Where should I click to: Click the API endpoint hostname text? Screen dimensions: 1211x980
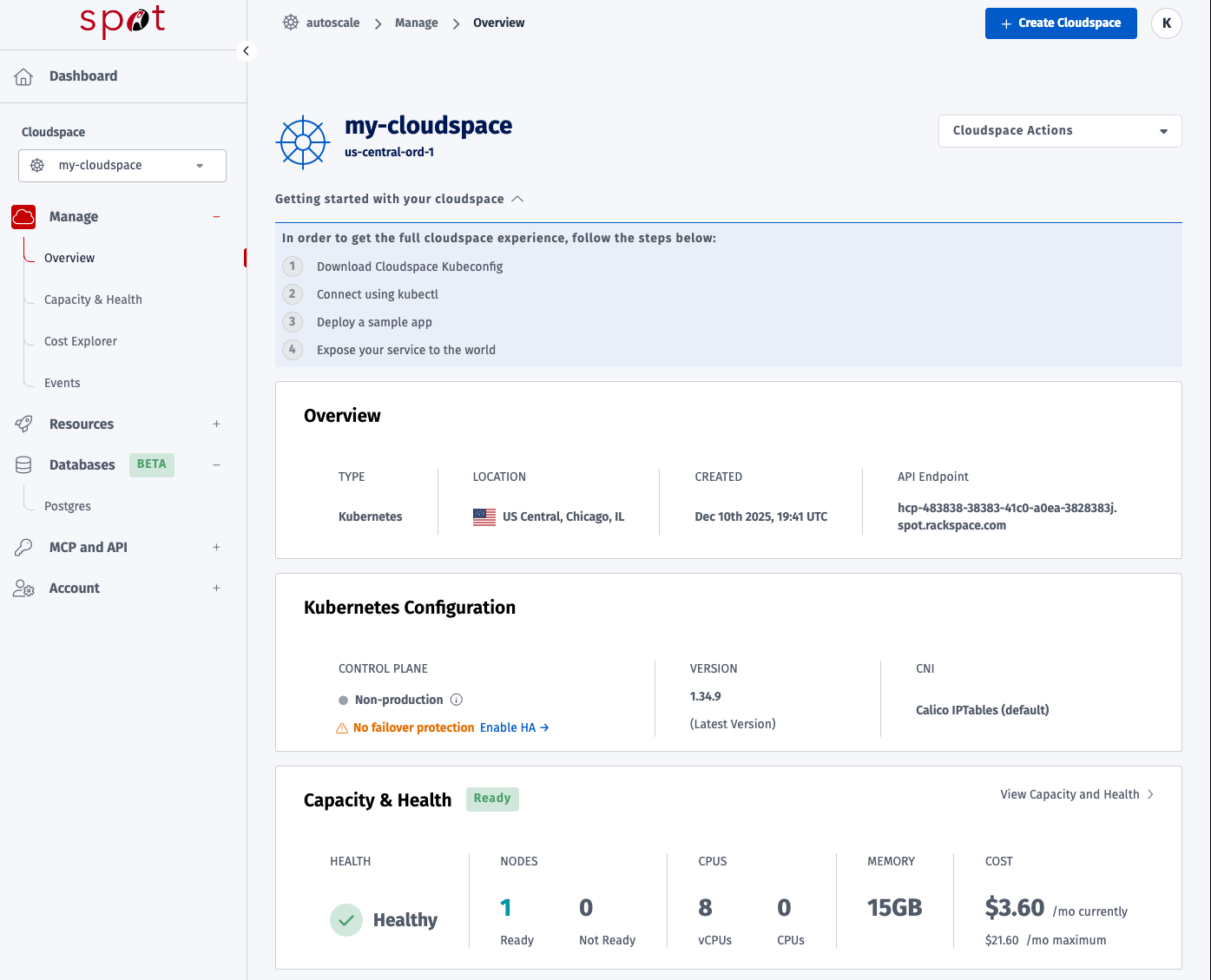1007,516
